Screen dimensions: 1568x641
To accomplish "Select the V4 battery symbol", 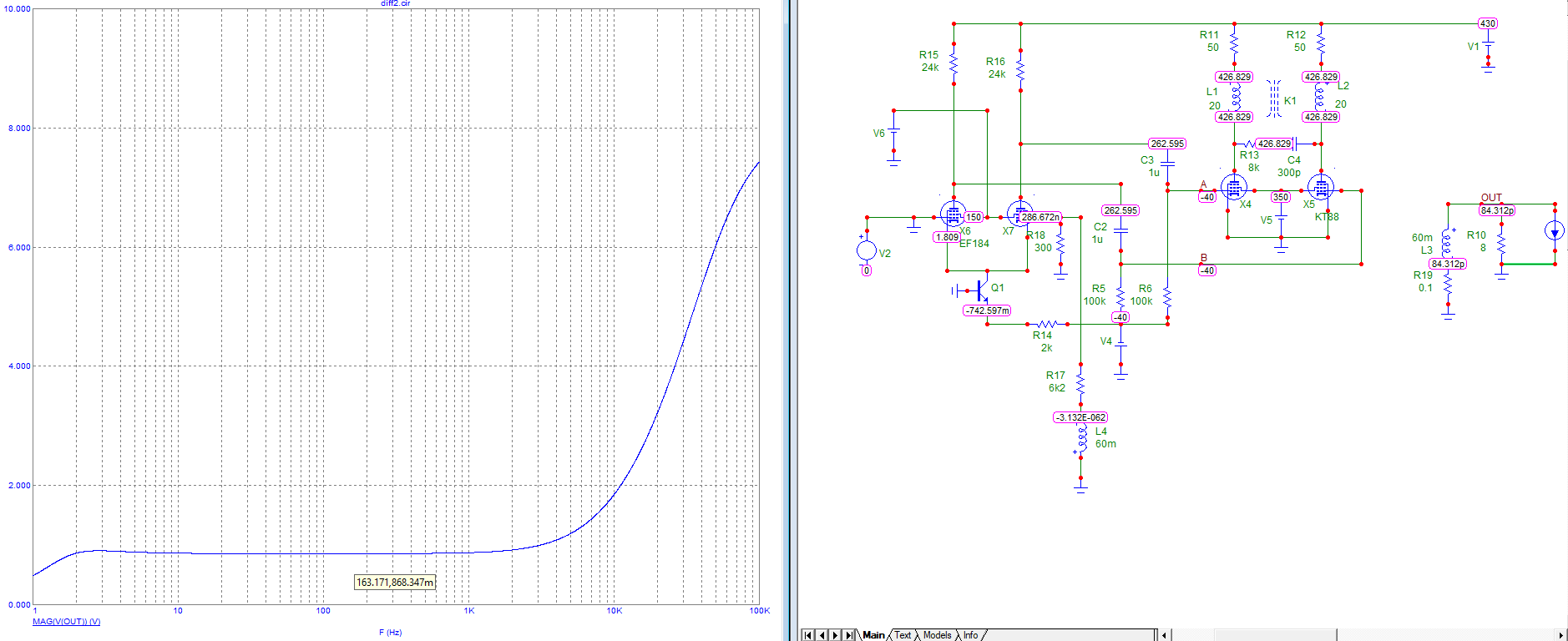I will pos(1120,344).
